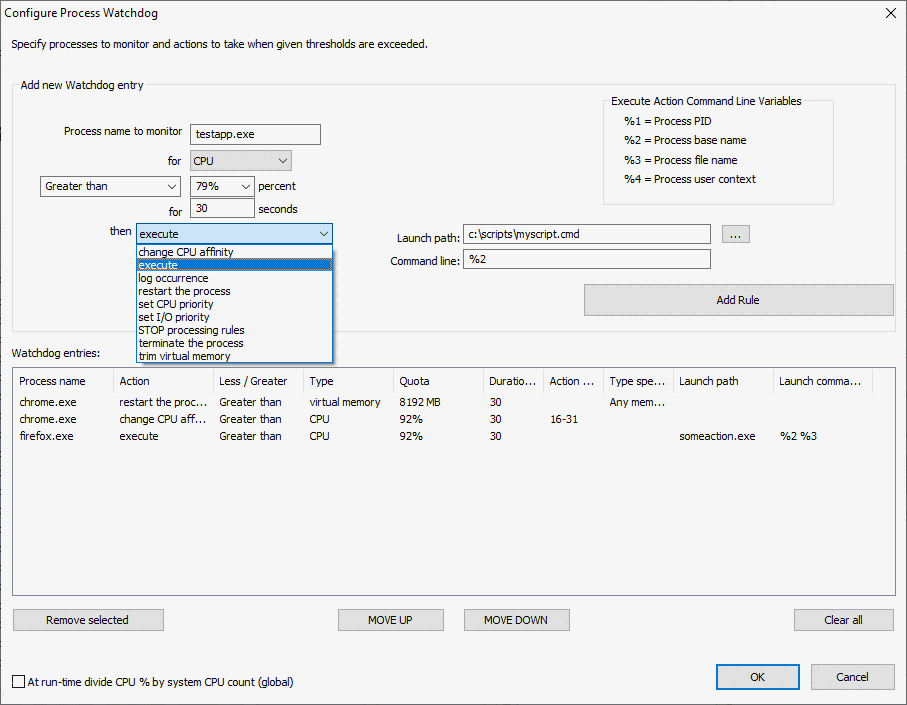Enable divide CPU % by system CPU count
The width and height of the screenshot is (907, 705).
coord(19,682)
